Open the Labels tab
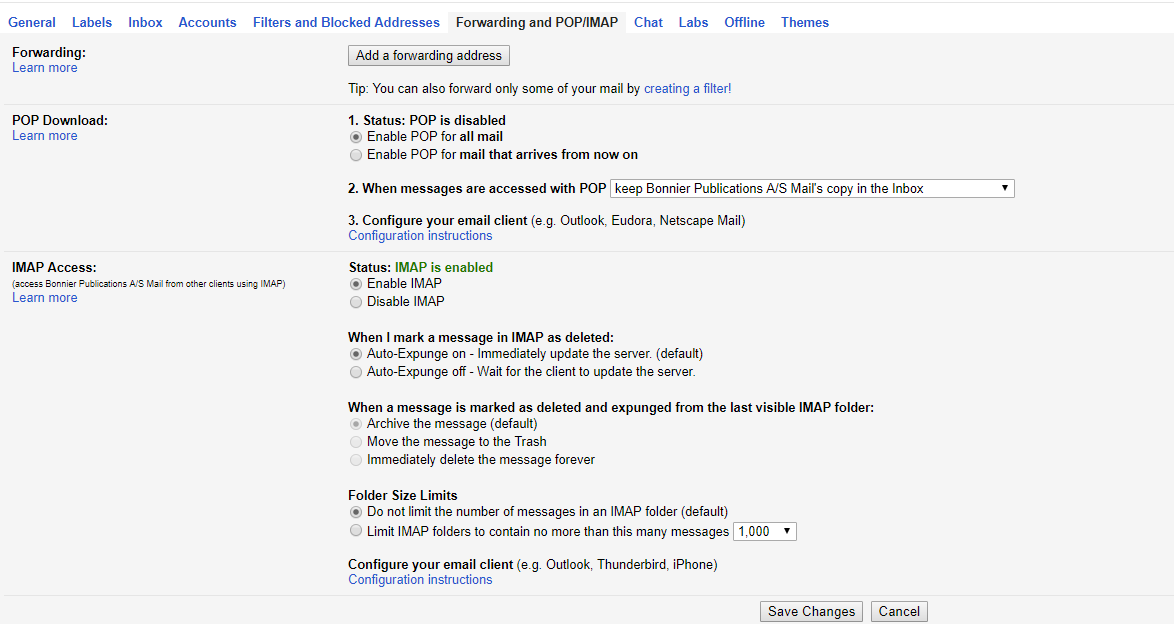 click(x=91, y=21)
